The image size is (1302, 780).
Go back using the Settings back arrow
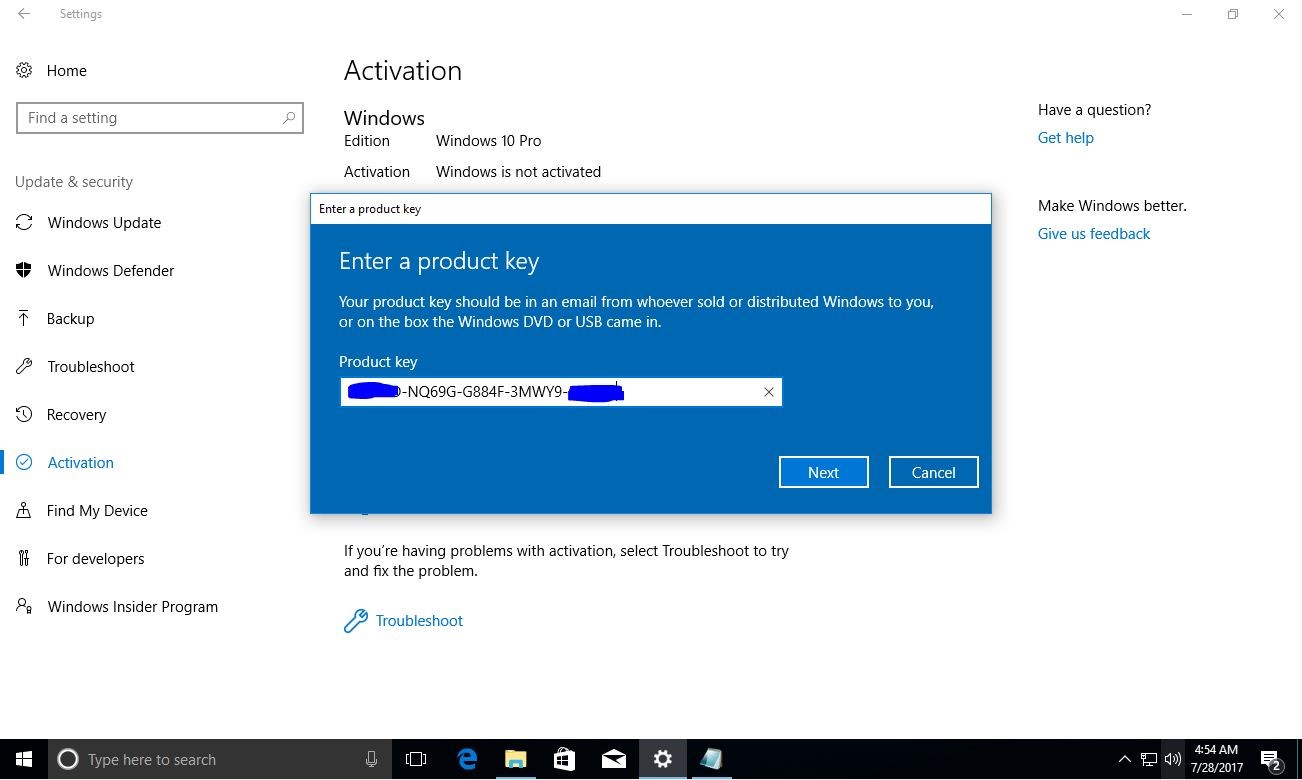[24, 14]
